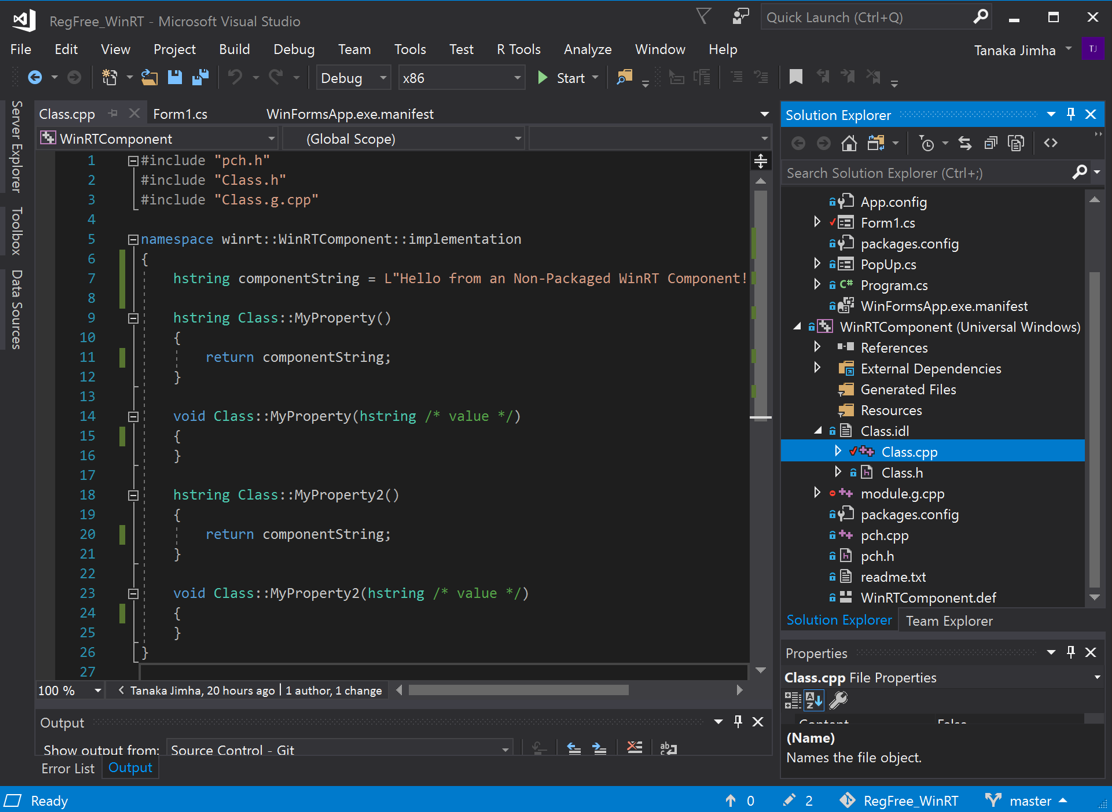Open the Build menu
Screen dimensions: 1112x812
tap(234, 49)
